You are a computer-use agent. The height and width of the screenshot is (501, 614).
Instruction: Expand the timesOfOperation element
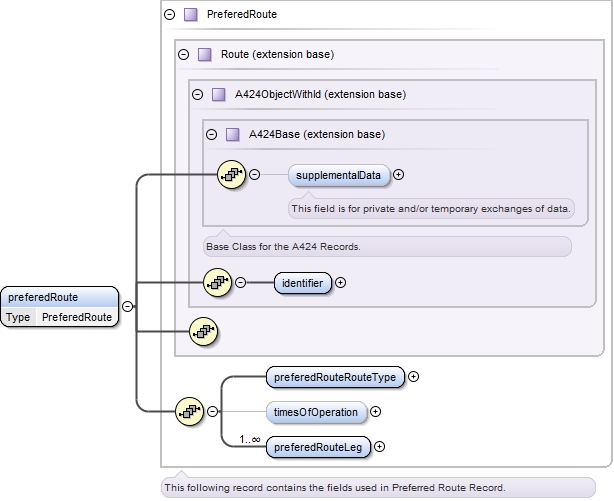(376, 411)
